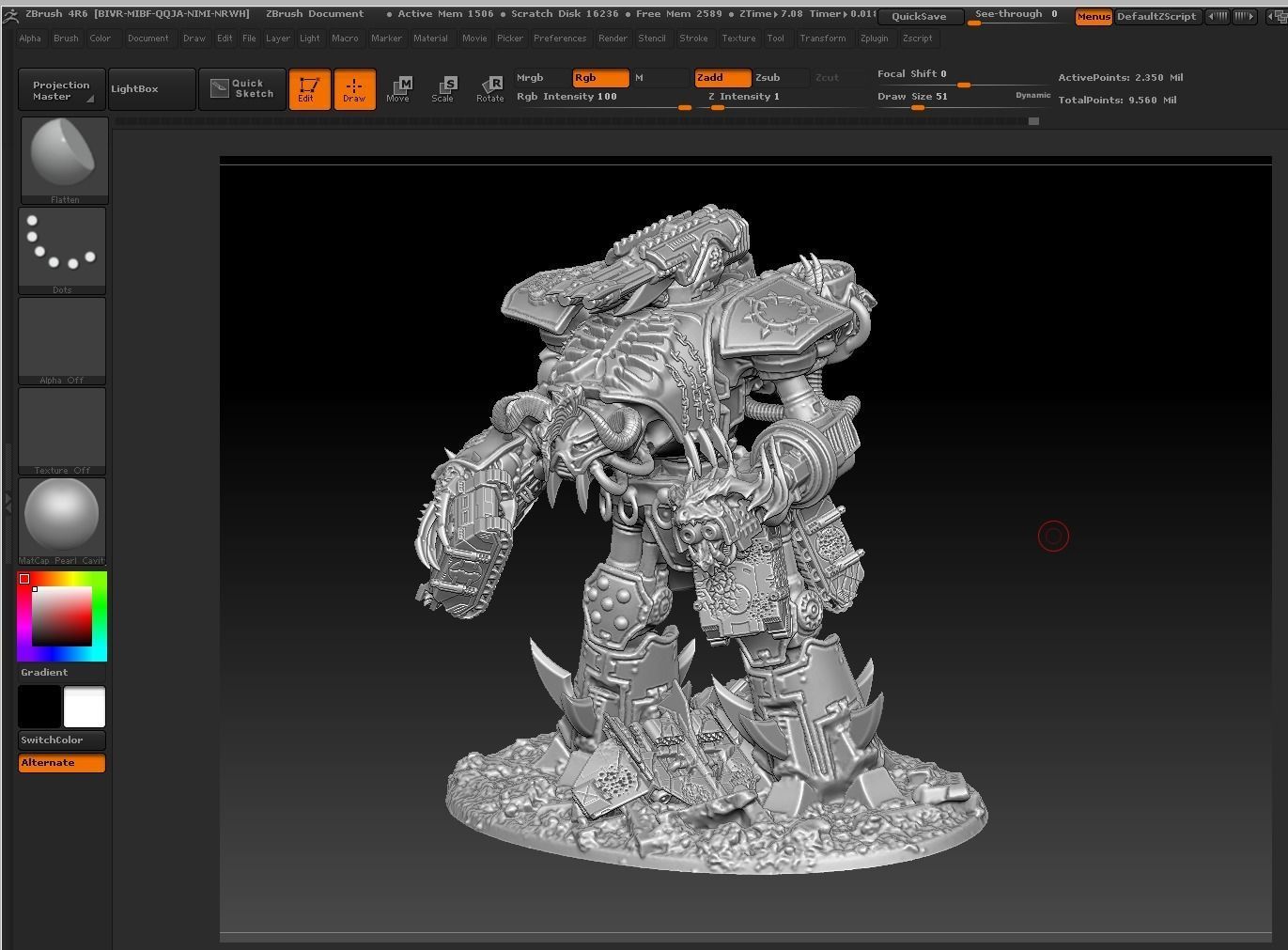Open the Movie menu
Image resolution: width=1288 pixels, height=950 pixels.
(x=474, y=39)
